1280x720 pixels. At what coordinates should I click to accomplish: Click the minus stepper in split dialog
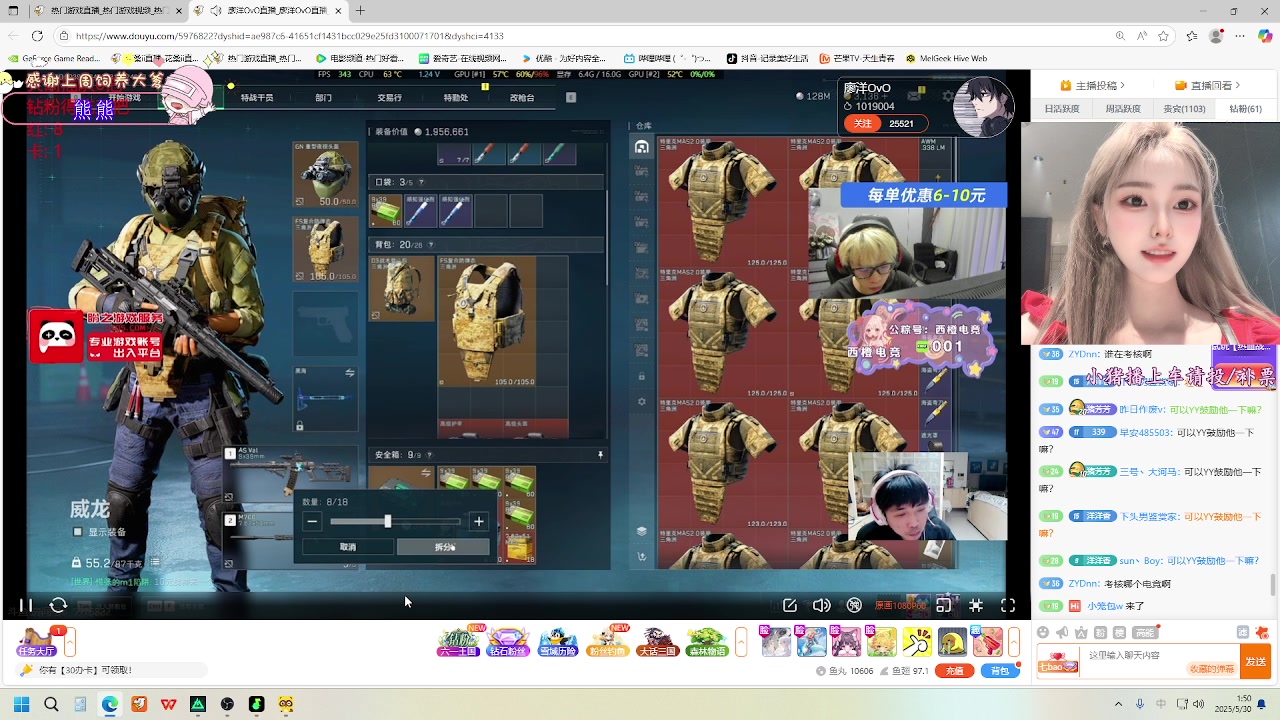pos(313,521)
